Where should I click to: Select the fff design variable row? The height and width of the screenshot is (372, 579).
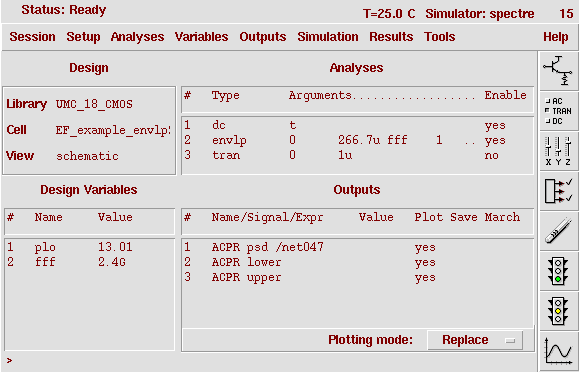pos(89,262)
